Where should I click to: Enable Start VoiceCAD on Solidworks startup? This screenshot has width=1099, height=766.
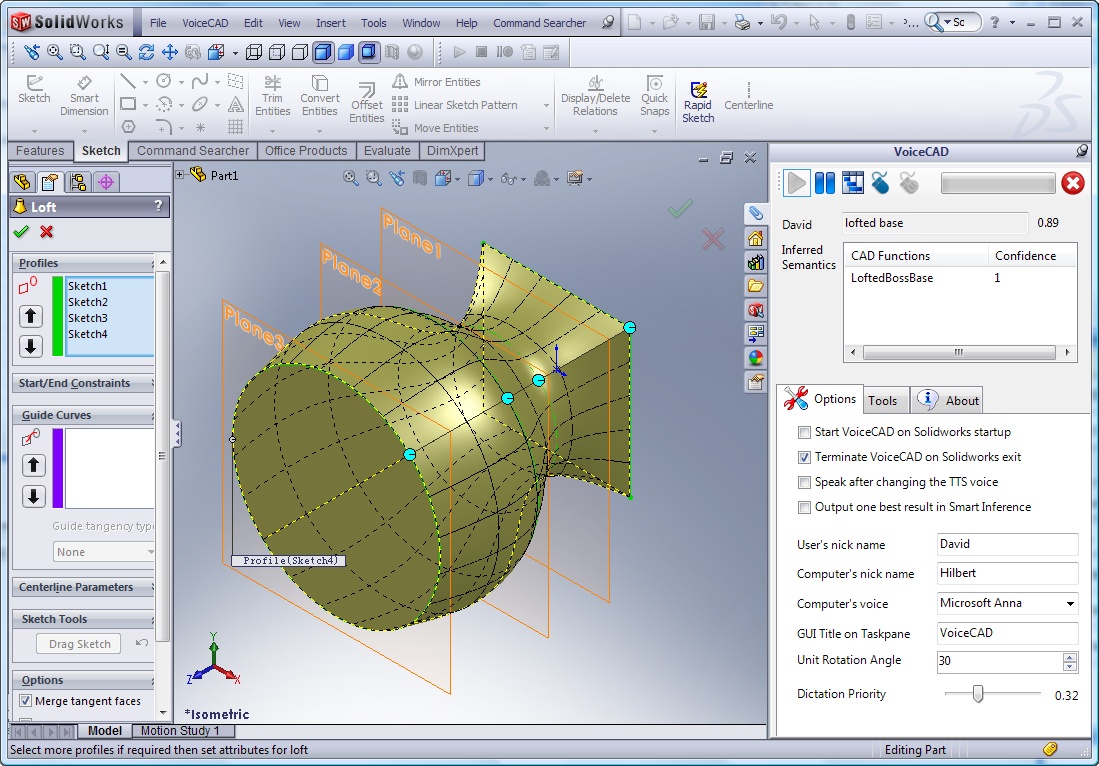click(804, 433)
